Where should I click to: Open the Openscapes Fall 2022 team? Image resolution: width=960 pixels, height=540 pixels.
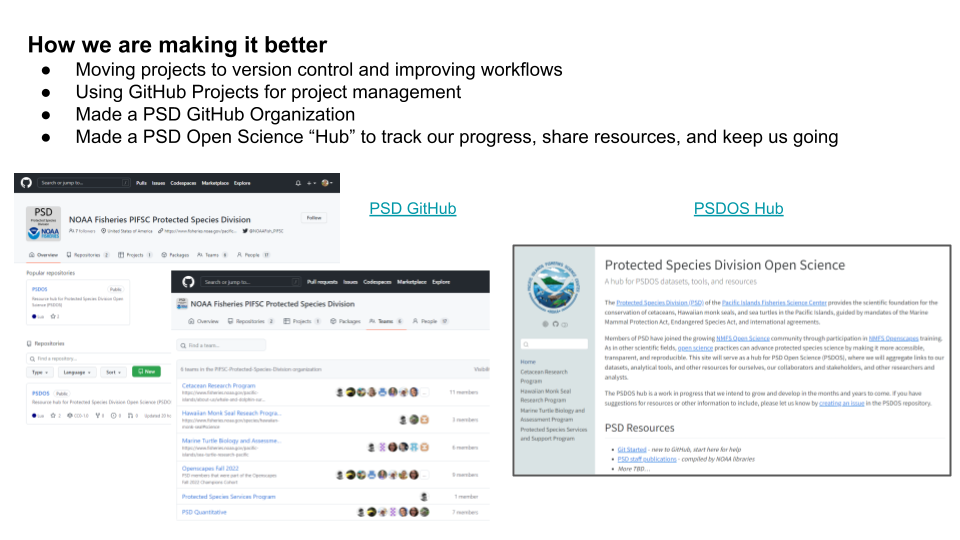210,468
